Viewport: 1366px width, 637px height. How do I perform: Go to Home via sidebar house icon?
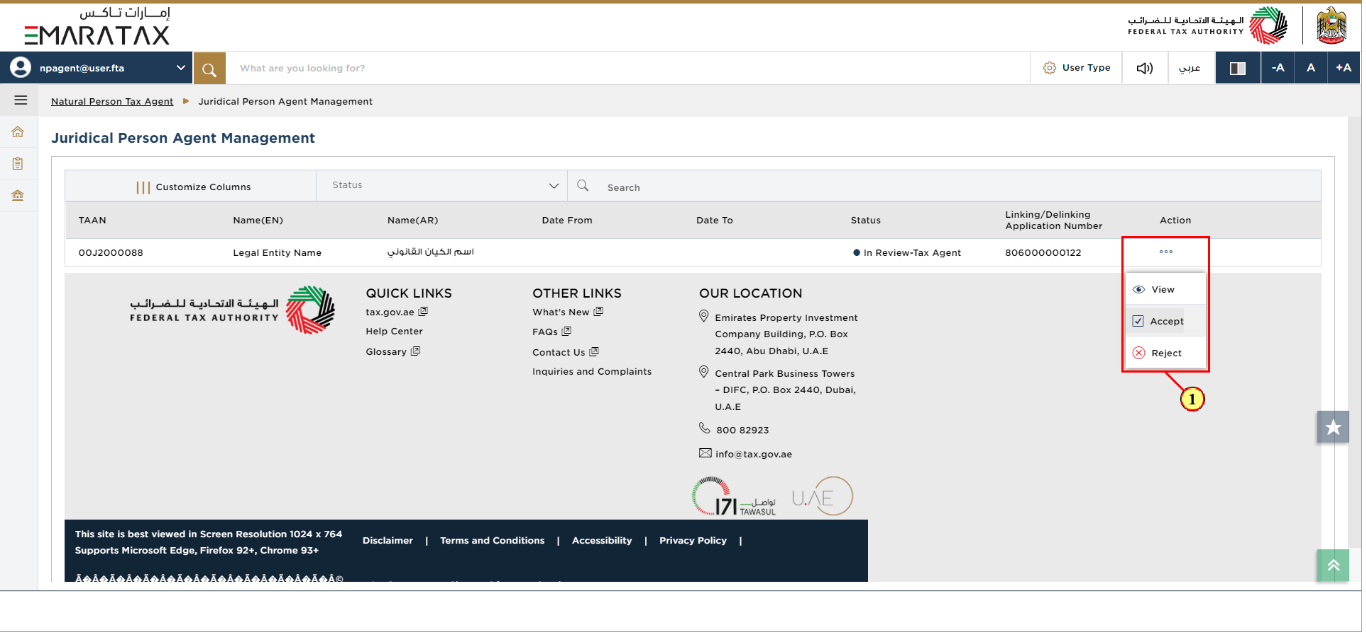[17, 132]
